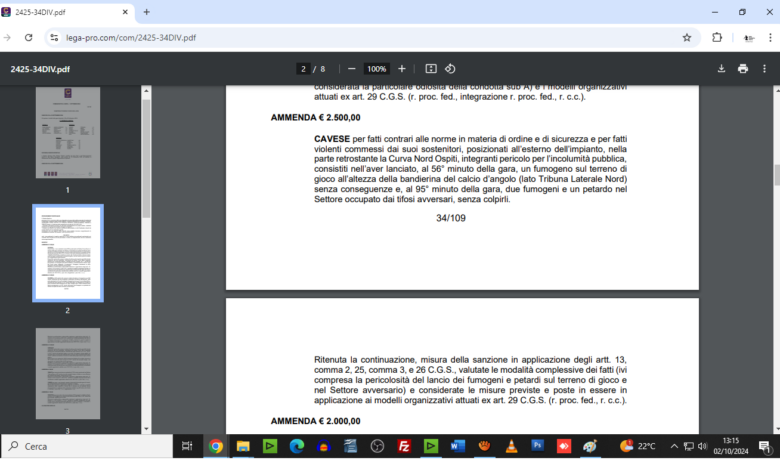Click the address bar URL lega-pro.com
The width and height of the screenshot is (780, 470).
pyautogui.click(x=131, y=38)
